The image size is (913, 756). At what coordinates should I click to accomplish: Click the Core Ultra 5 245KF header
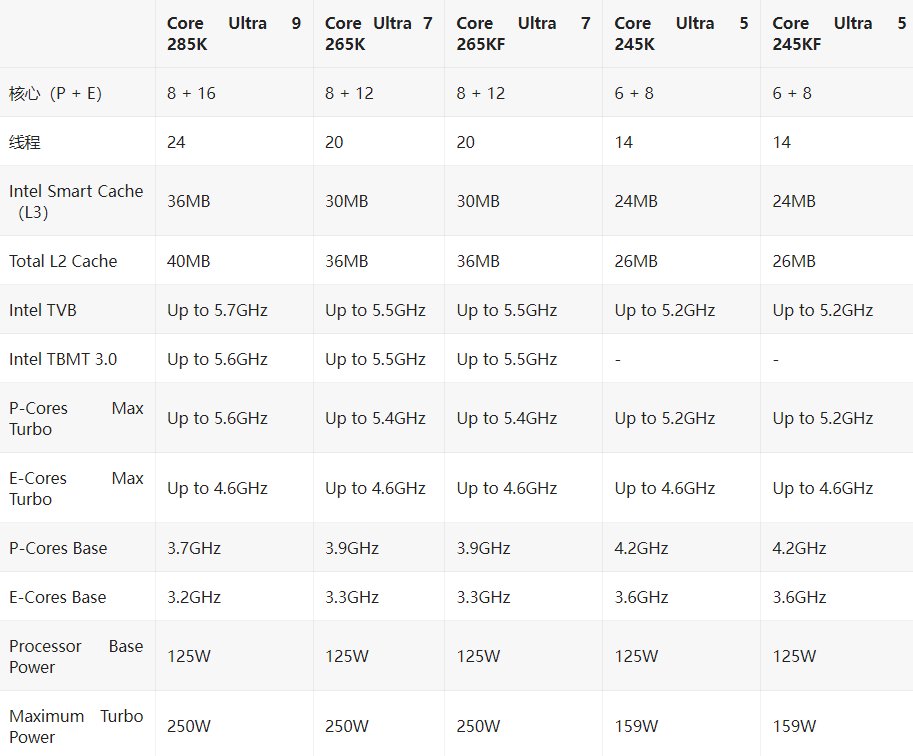tap(839, 33)
